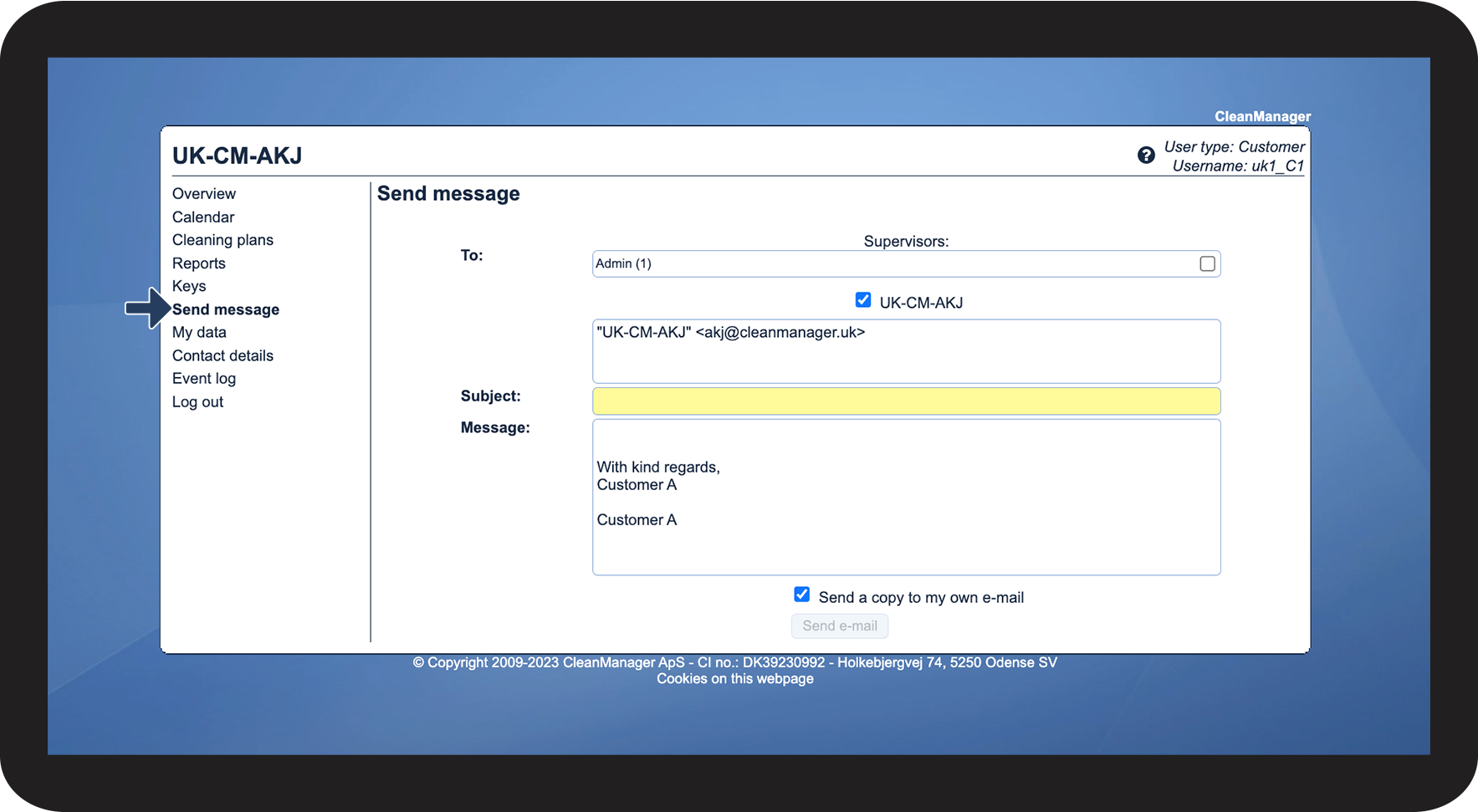
Task: Select Send message in the sidebar
Action: coord(226,309)
